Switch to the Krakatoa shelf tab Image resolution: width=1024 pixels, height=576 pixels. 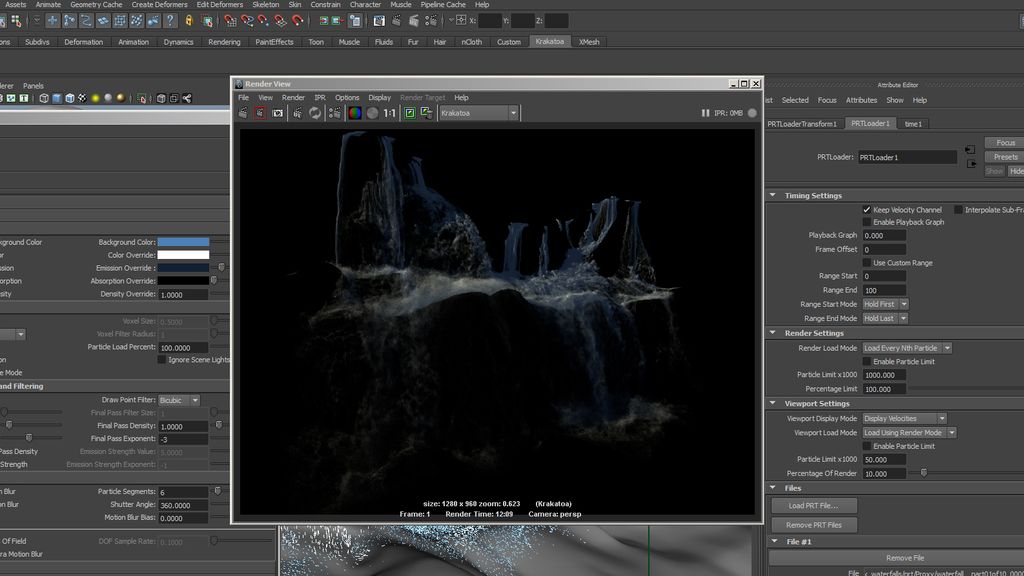(549, 42)
